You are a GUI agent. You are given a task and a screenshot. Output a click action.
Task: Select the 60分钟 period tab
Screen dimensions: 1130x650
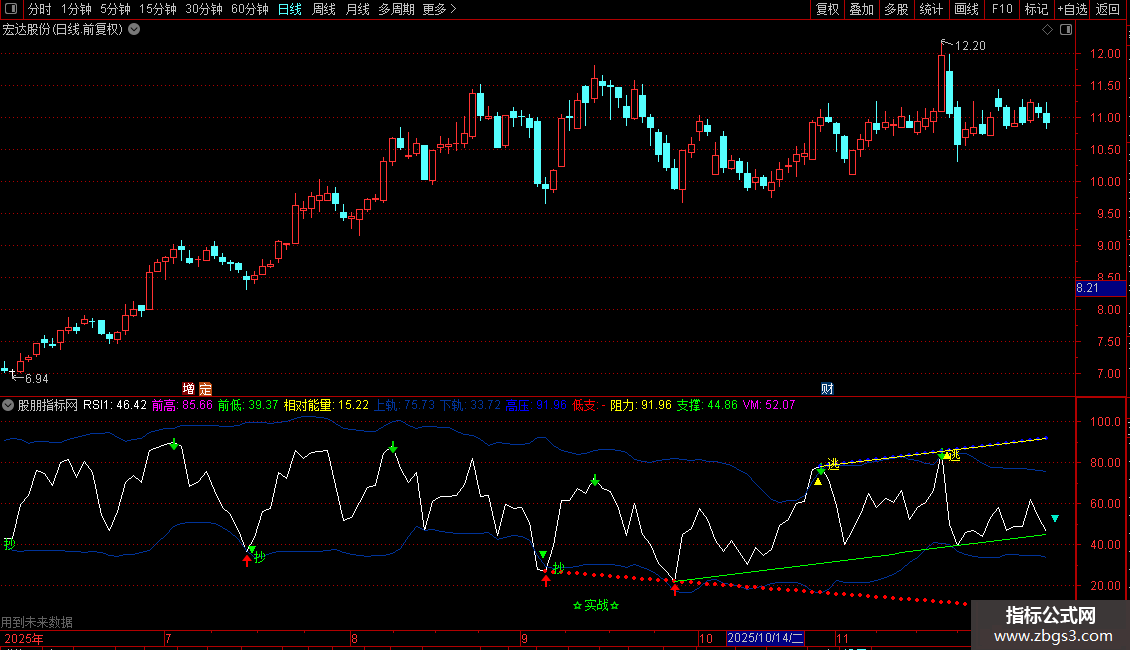click(x=249, y=9)
